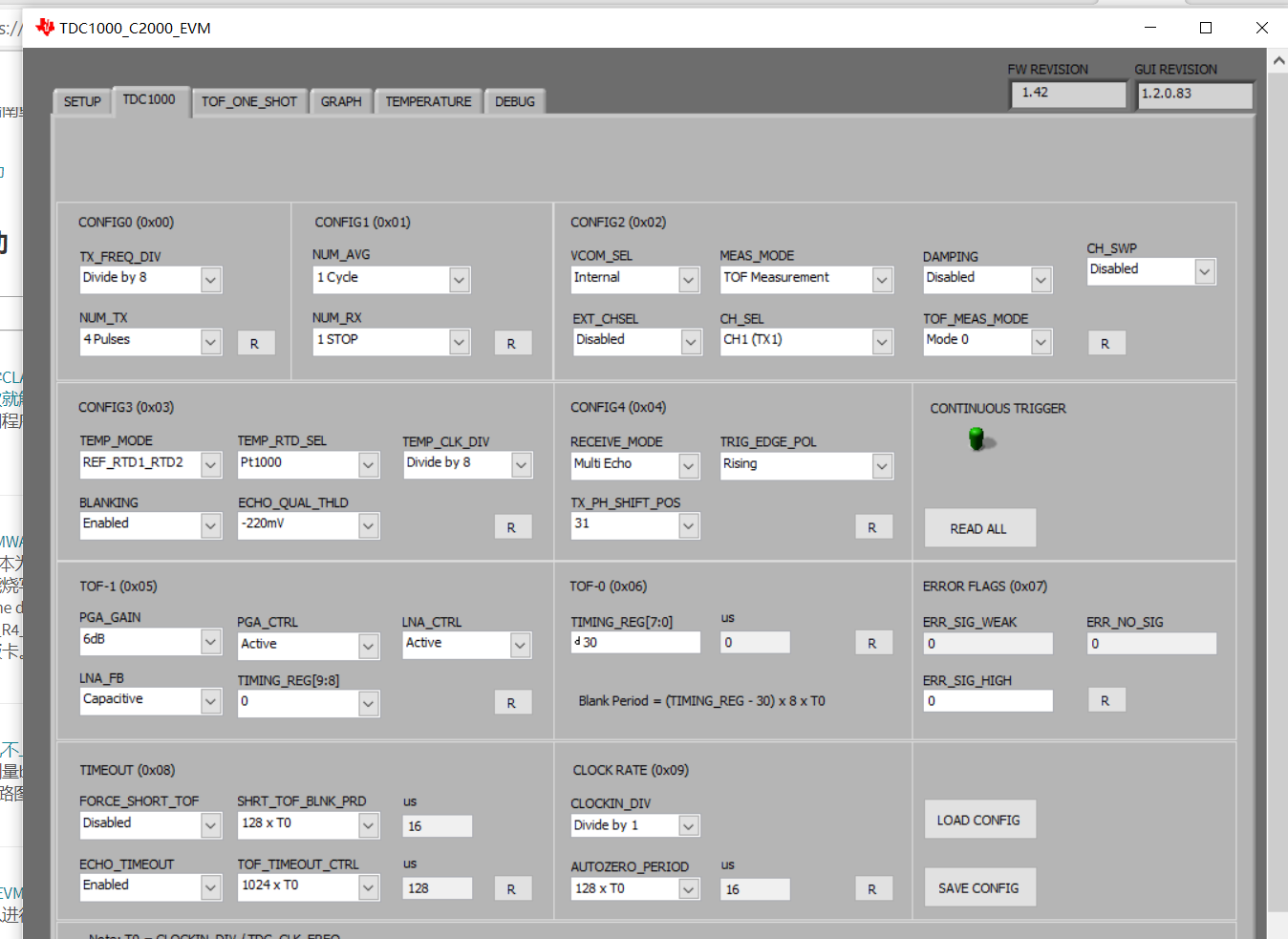Open the CLOCKIN_DIV dropdown

tap(689, 826)
